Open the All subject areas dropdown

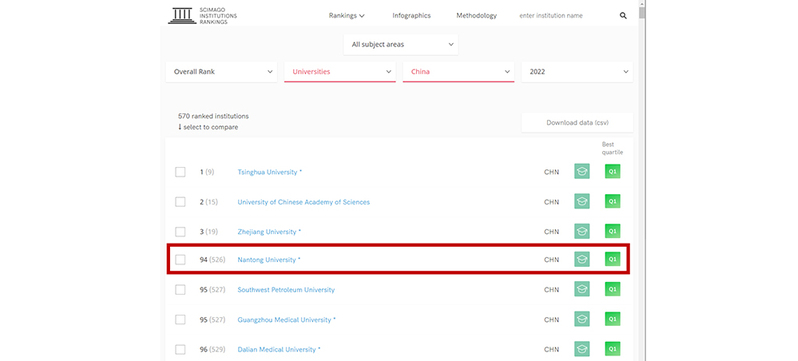click(401, 44)
